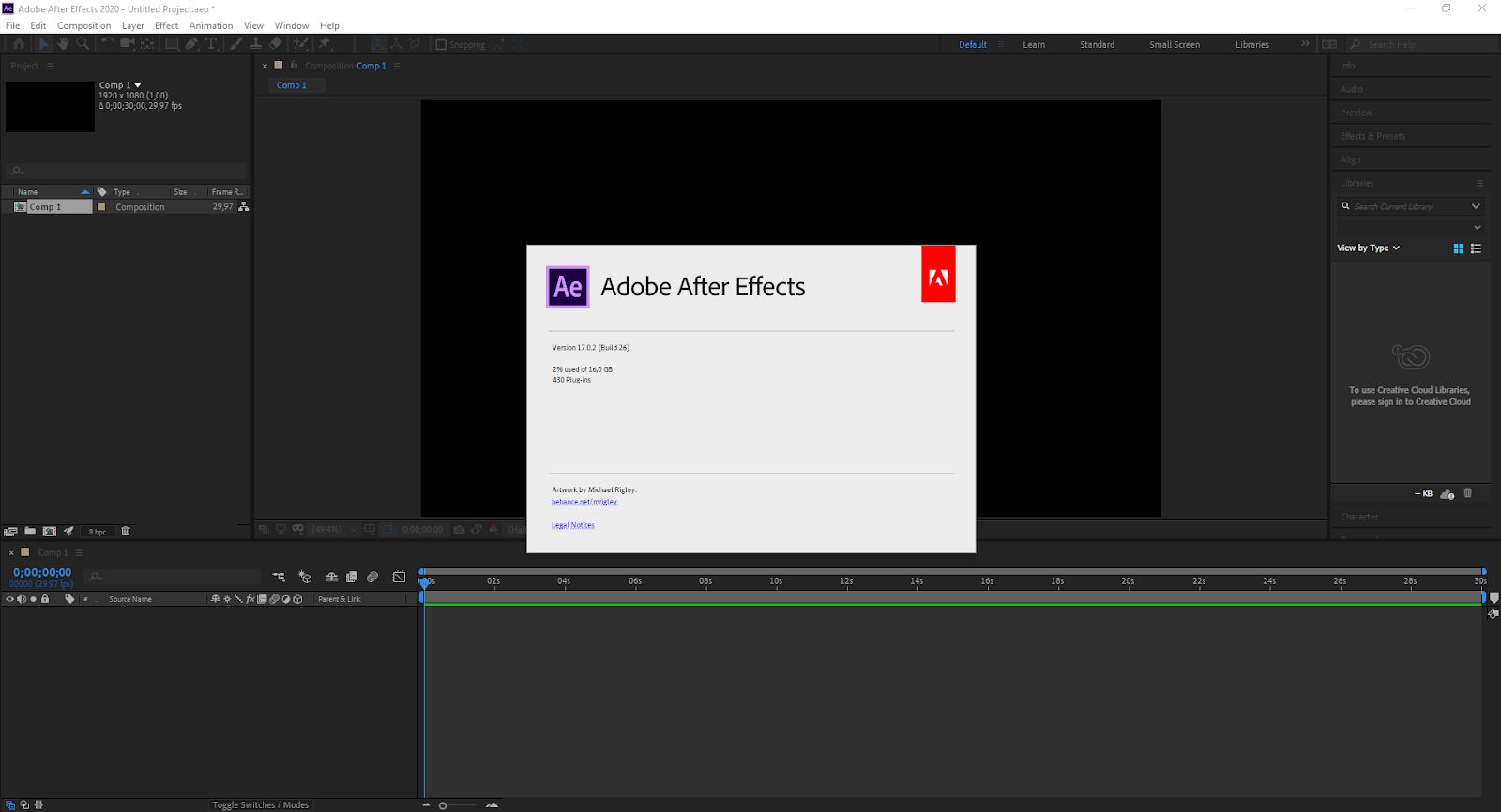Screen dimensions: 1501x812
Task: Toggle Motion Blur enable switch in timeline
Action: [x=372, y=577]
